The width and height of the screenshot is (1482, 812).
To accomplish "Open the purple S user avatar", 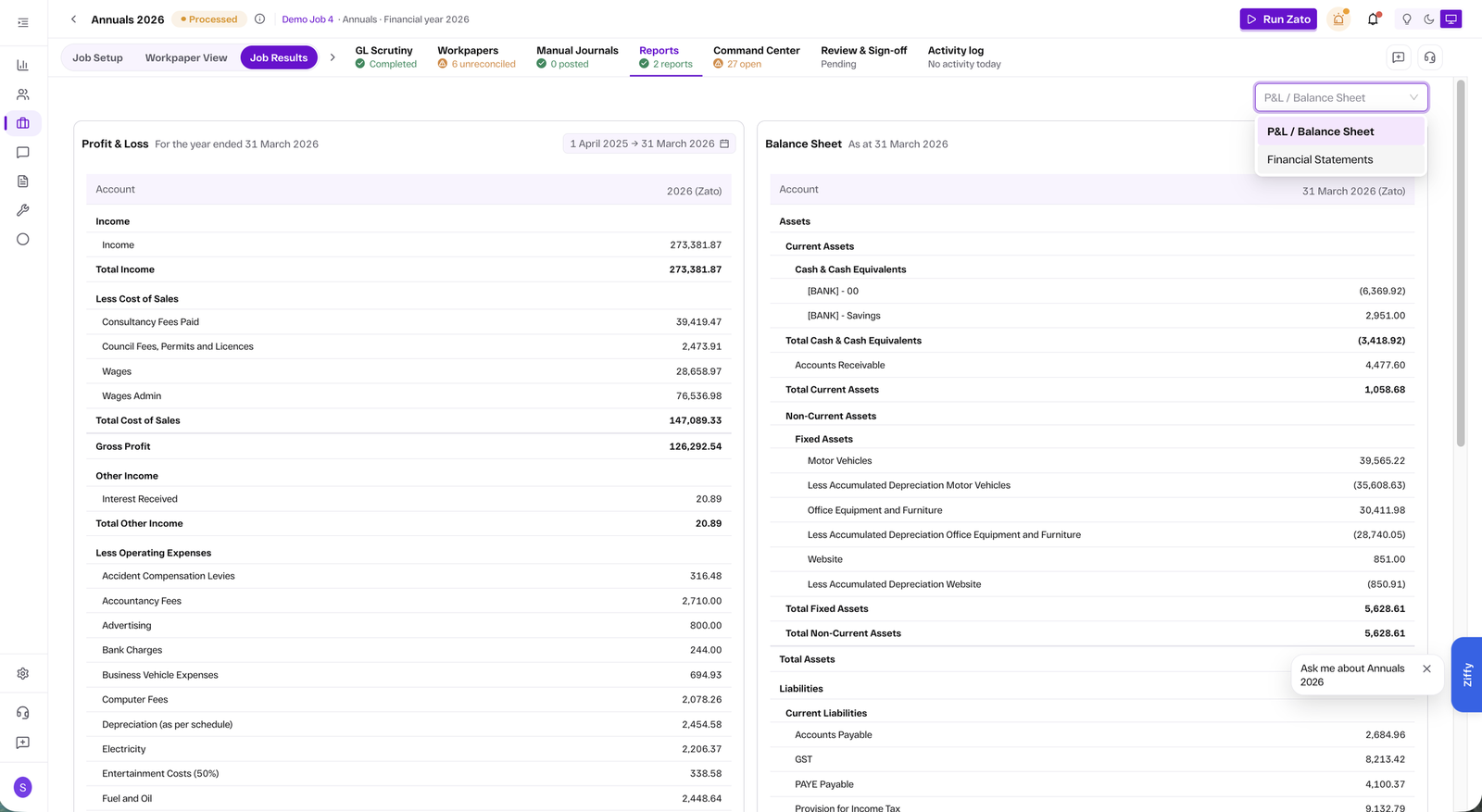I will coord(23,787).
